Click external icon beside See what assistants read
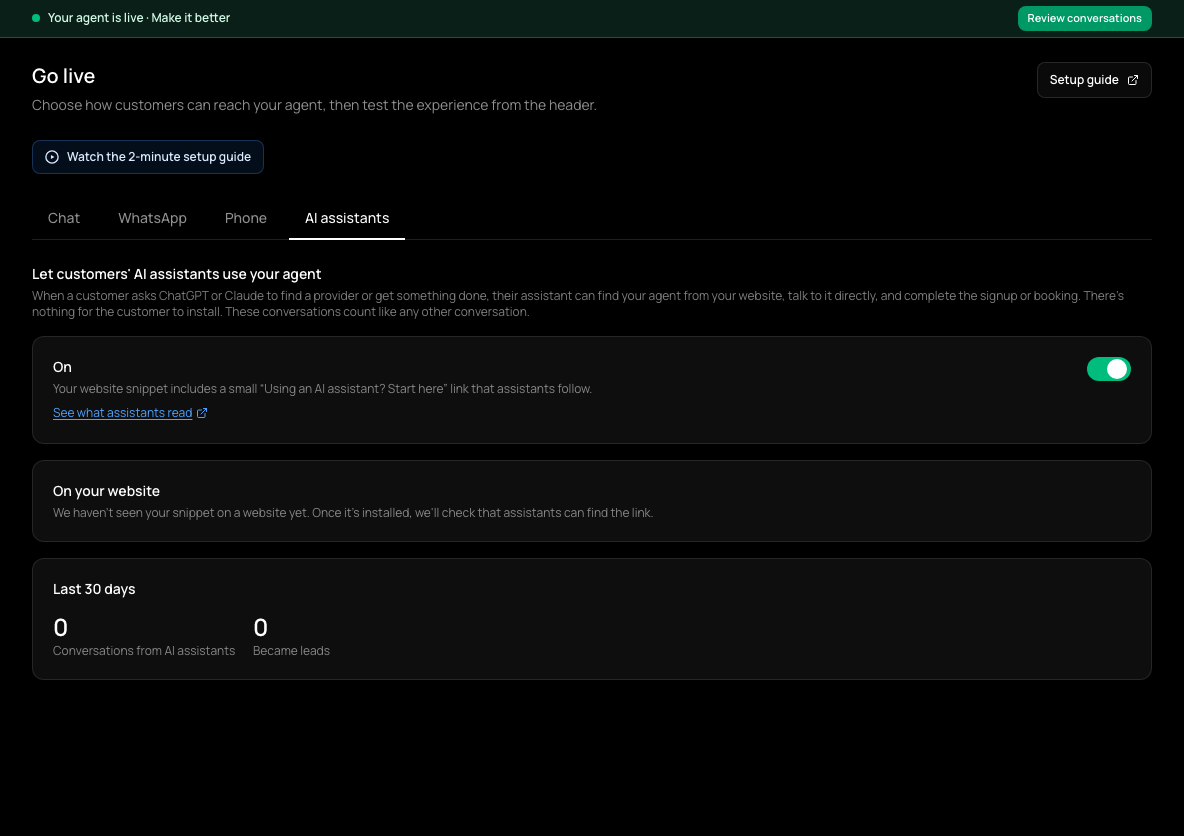Image resolution: width=1184 pixels, height=836 pixels. [202, 413]
